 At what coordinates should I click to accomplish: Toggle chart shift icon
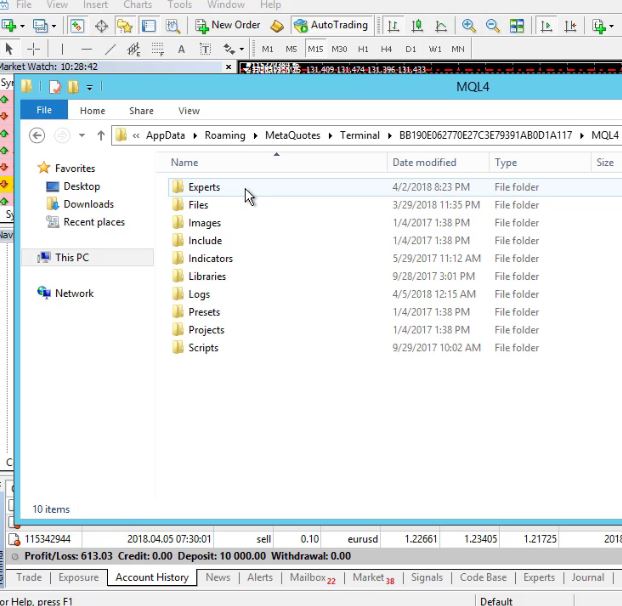(570, 26)
